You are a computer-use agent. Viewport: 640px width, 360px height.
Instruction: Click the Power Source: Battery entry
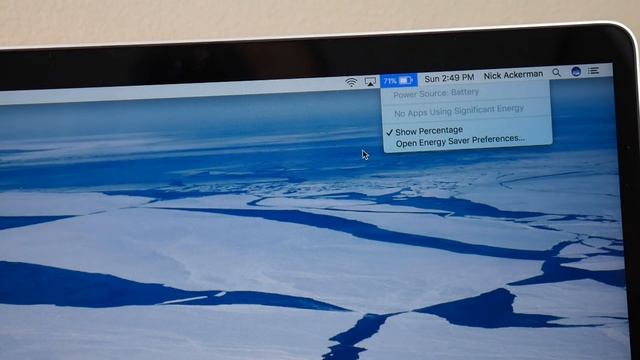(x=436, y=93)
